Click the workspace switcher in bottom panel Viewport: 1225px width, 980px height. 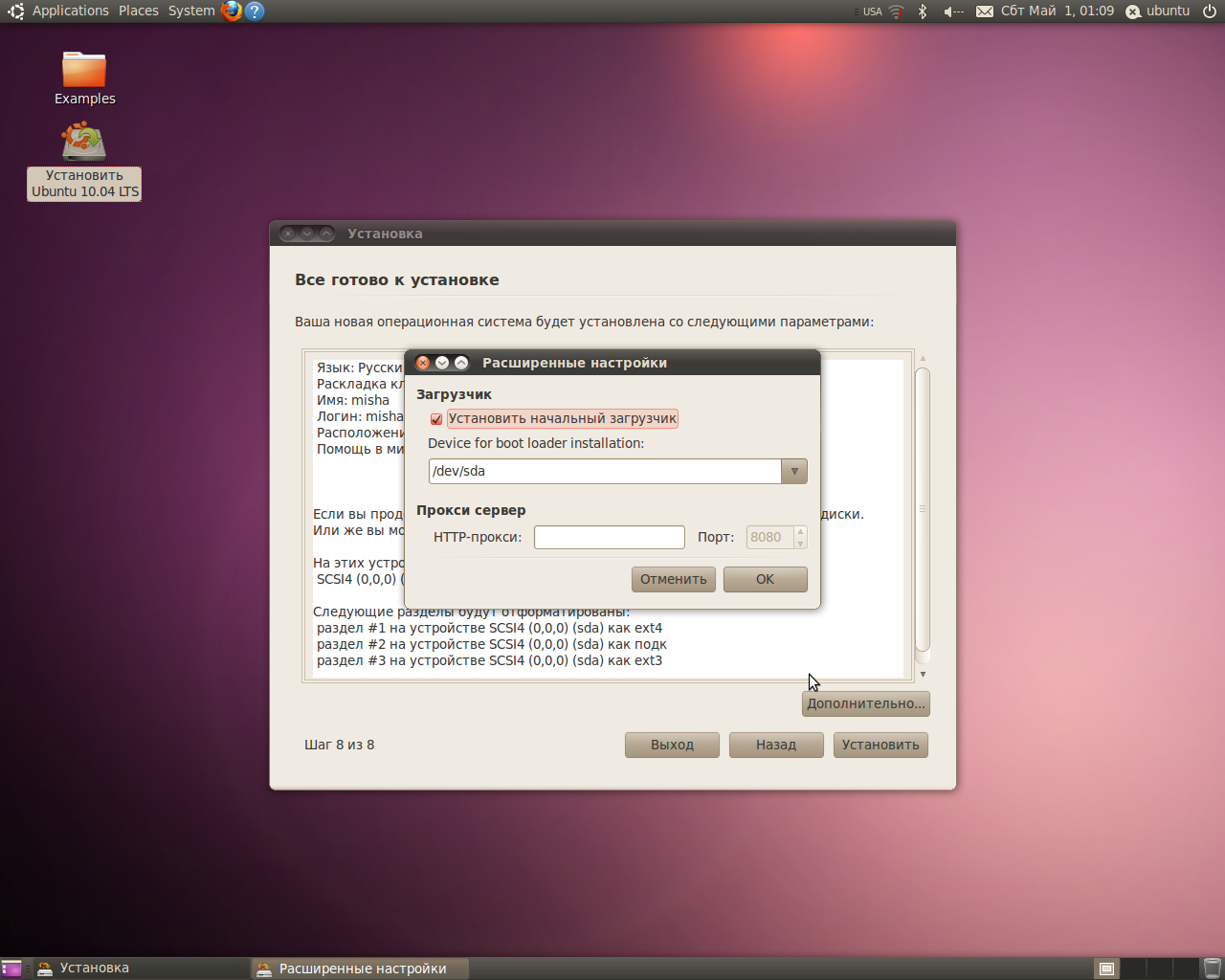click(1147, 969)
